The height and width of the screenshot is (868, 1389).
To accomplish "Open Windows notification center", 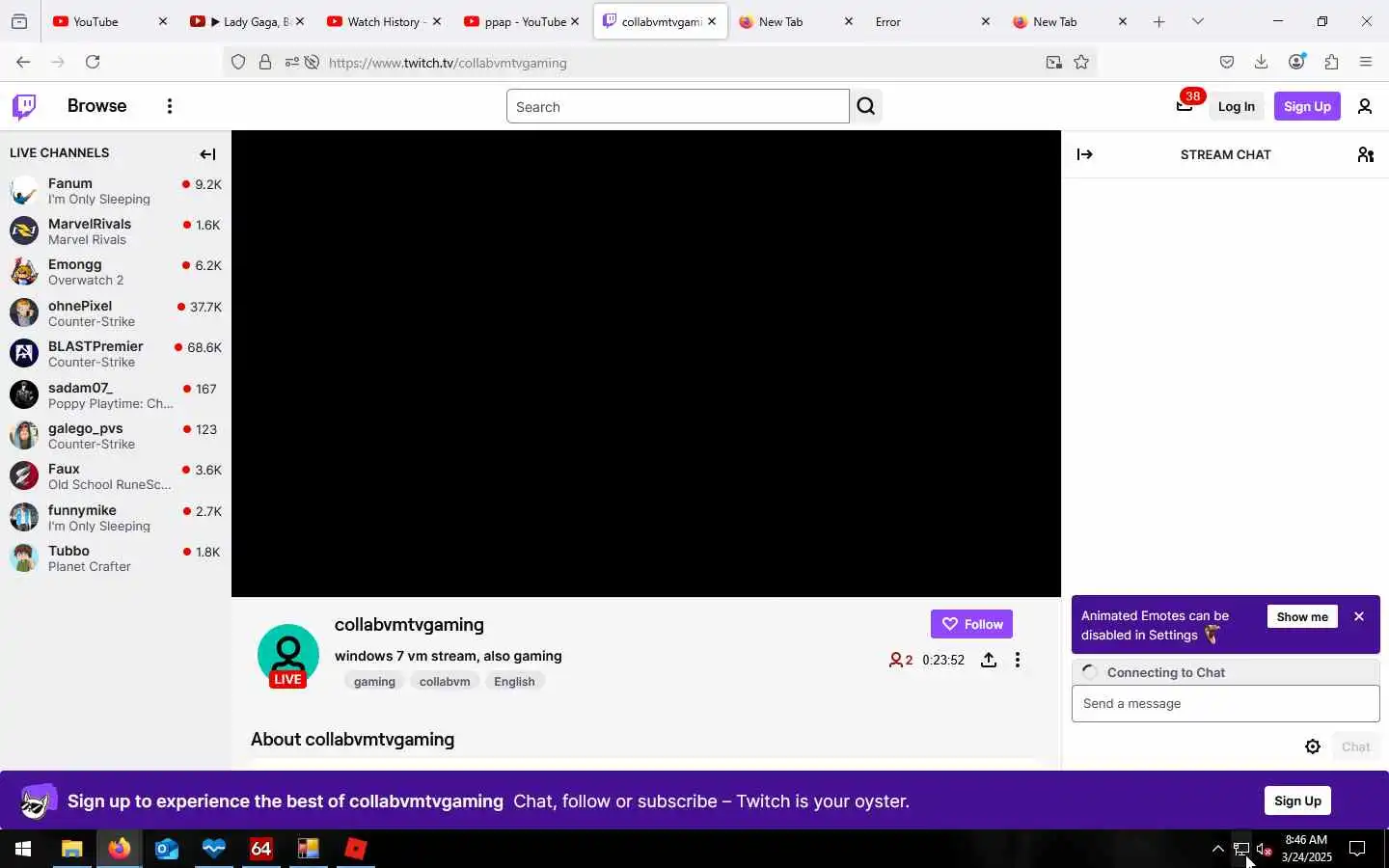I will click(1357, 849).
